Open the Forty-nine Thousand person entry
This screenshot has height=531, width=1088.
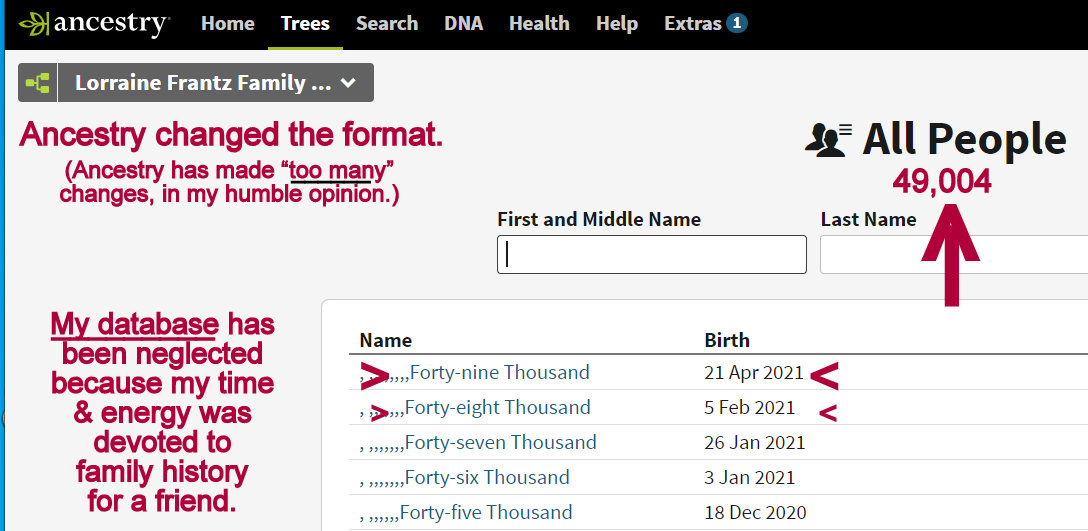(499, 373)
